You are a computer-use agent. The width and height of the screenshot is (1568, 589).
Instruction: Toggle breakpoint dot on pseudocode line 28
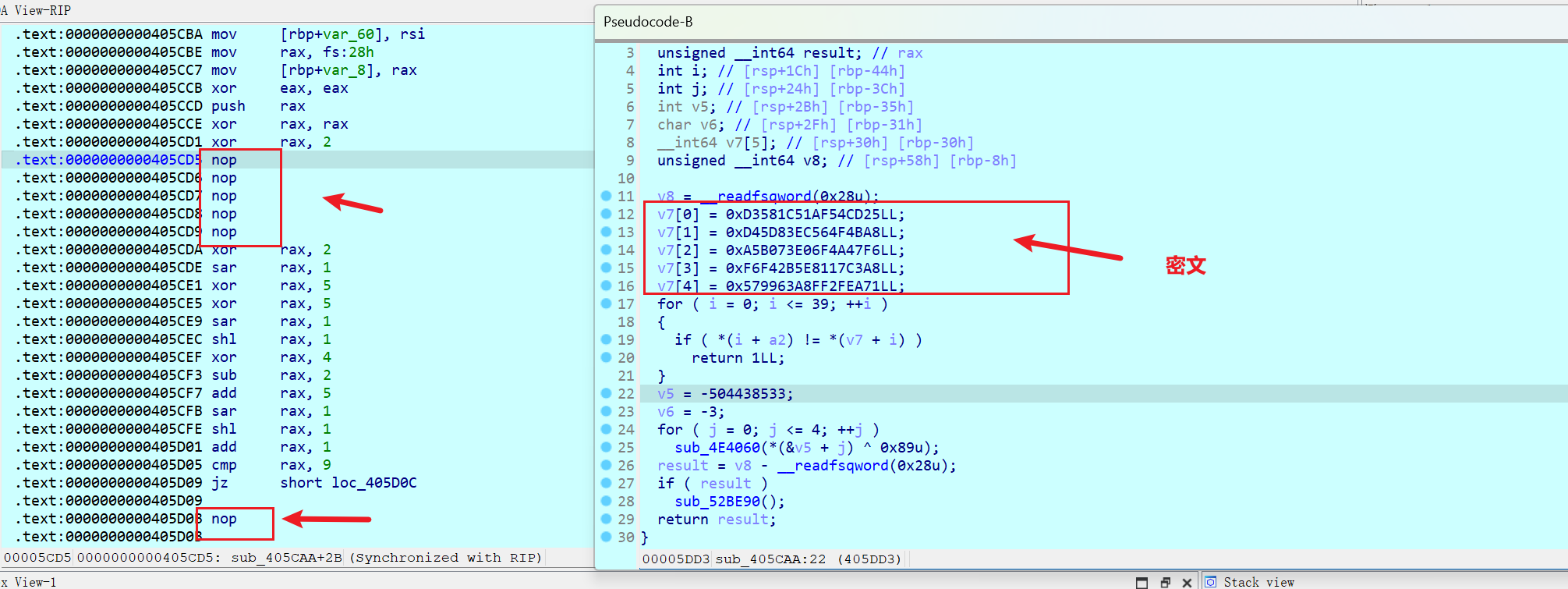606,501
